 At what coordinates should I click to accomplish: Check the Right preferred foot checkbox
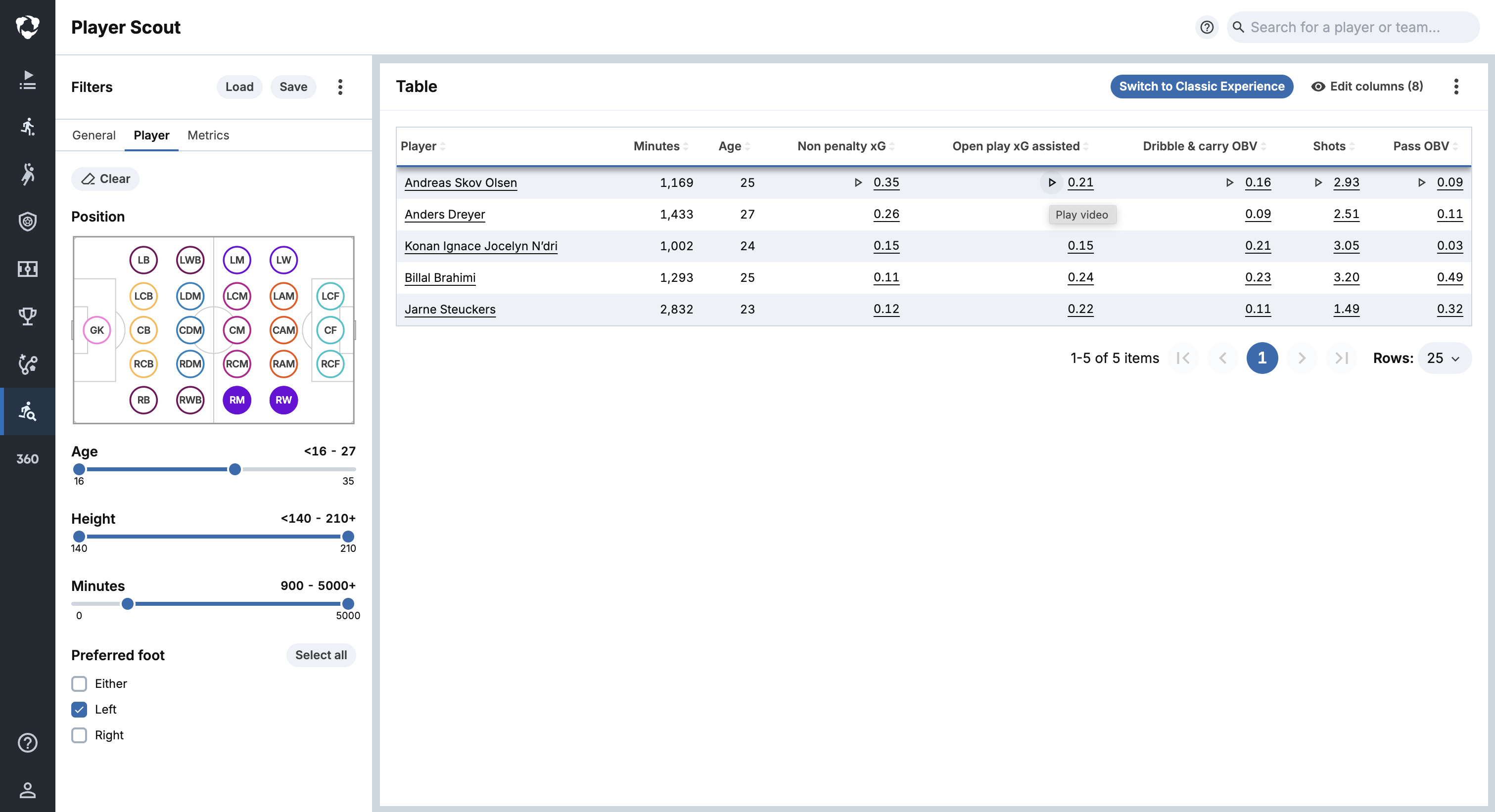(x=80, y=735)
